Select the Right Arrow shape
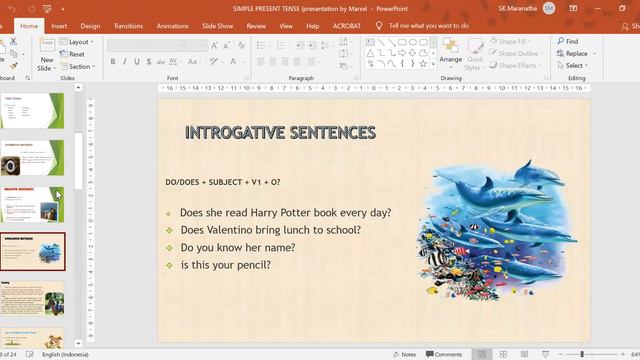This screenshot has width=640, height=360. pos(402,53)
